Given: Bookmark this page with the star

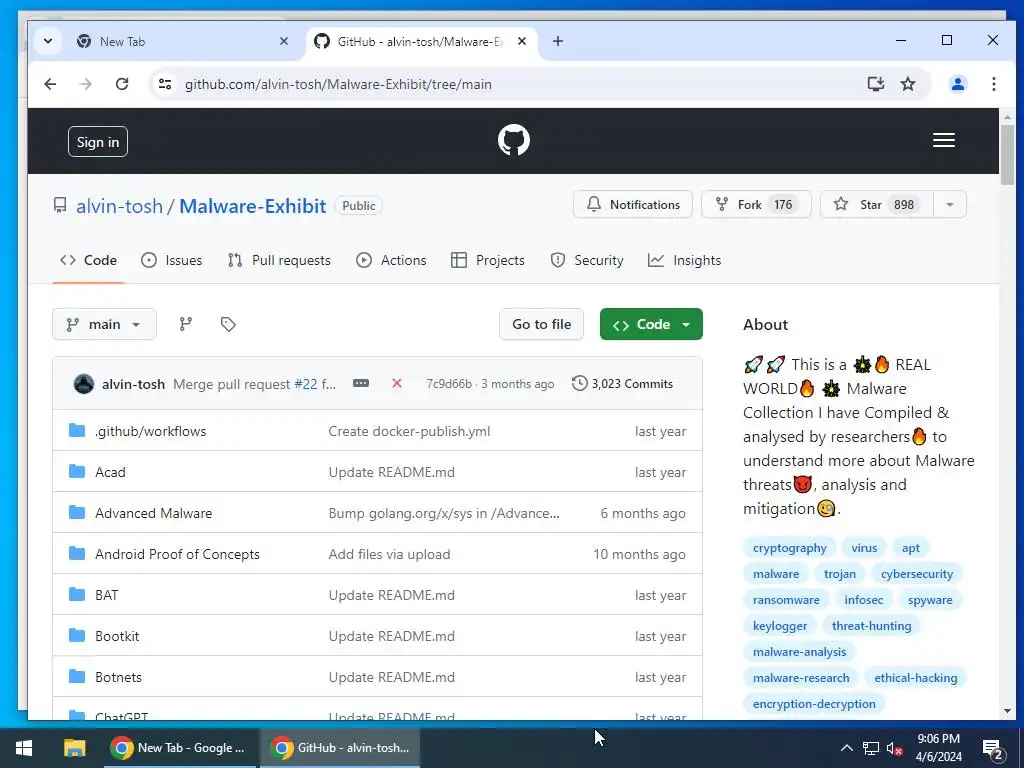Looking at the screenshot, I should click(908, 84).
